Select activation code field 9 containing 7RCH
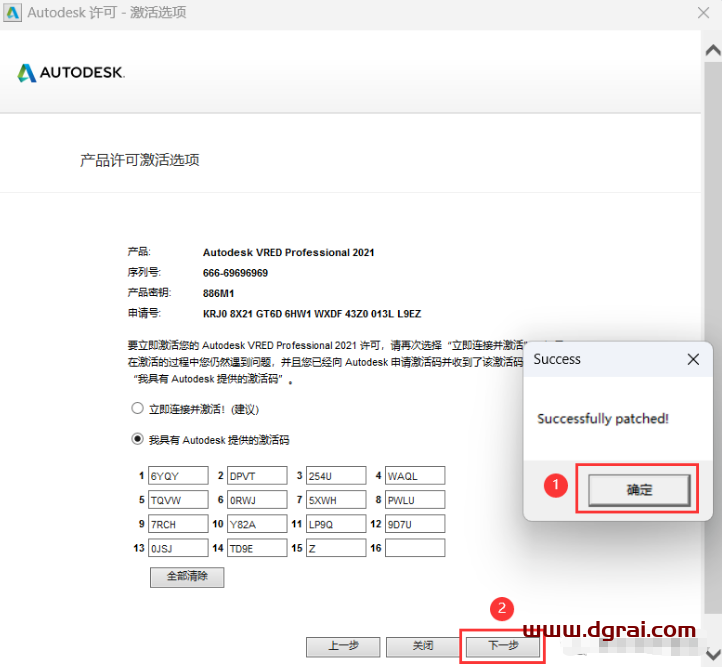 [177, 523]
